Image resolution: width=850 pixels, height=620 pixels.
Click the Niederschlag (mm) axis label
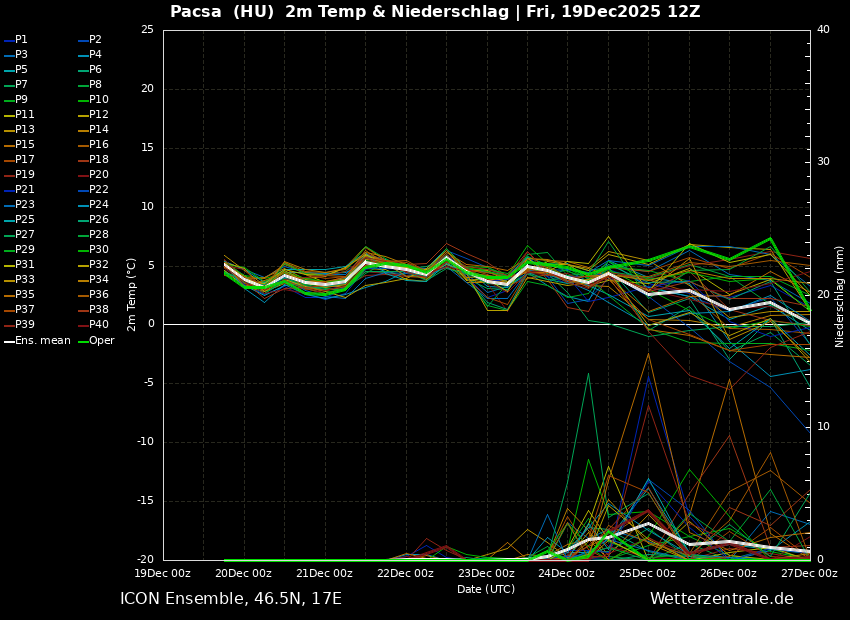pos(840,296)
